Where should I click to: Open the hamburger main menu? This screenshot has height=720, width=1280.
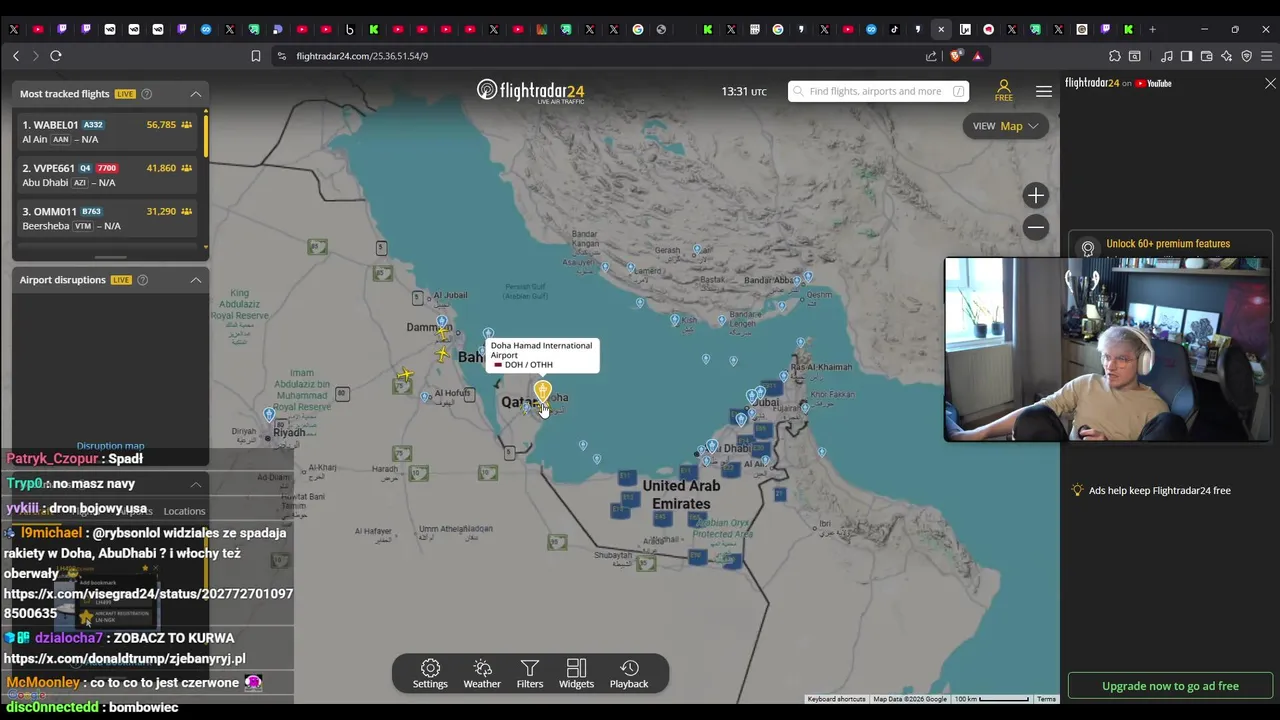1044,91
